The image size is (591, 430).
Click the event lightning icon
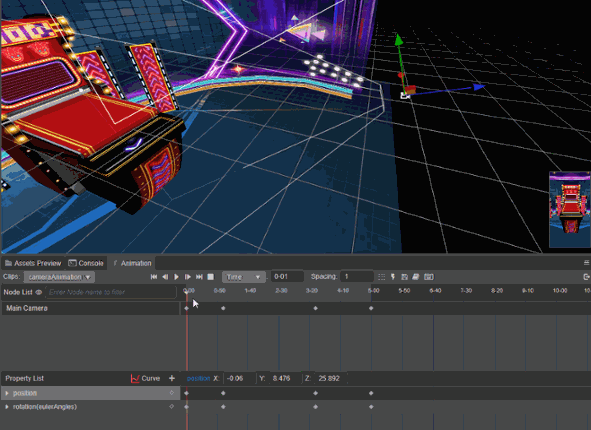pyautogui.click(x=393, y=277)
